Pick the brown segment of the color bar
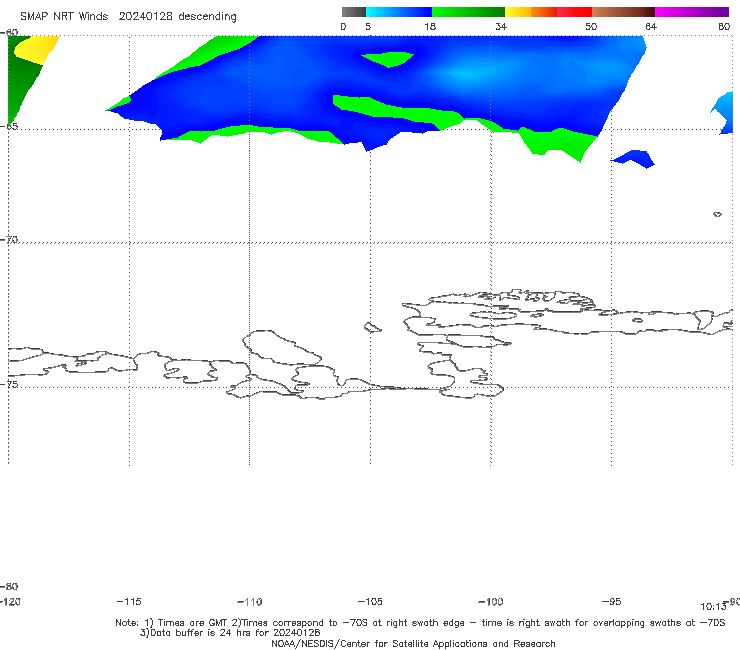740x650 pixels. (623, 12)
